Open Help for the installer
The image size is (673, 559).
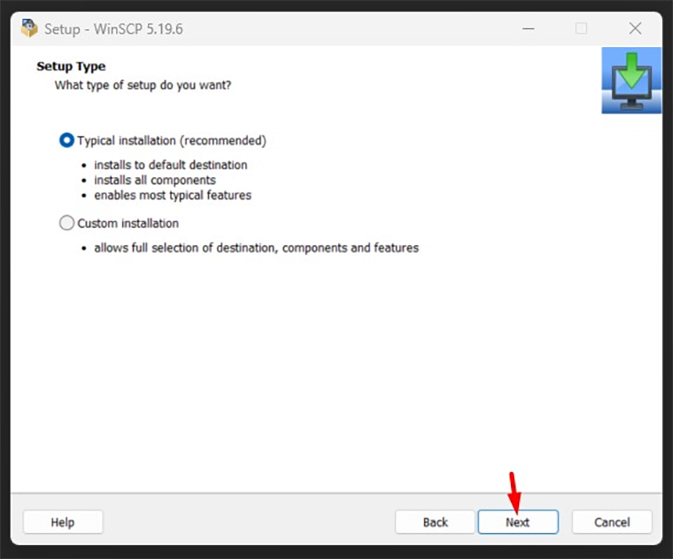63,522
